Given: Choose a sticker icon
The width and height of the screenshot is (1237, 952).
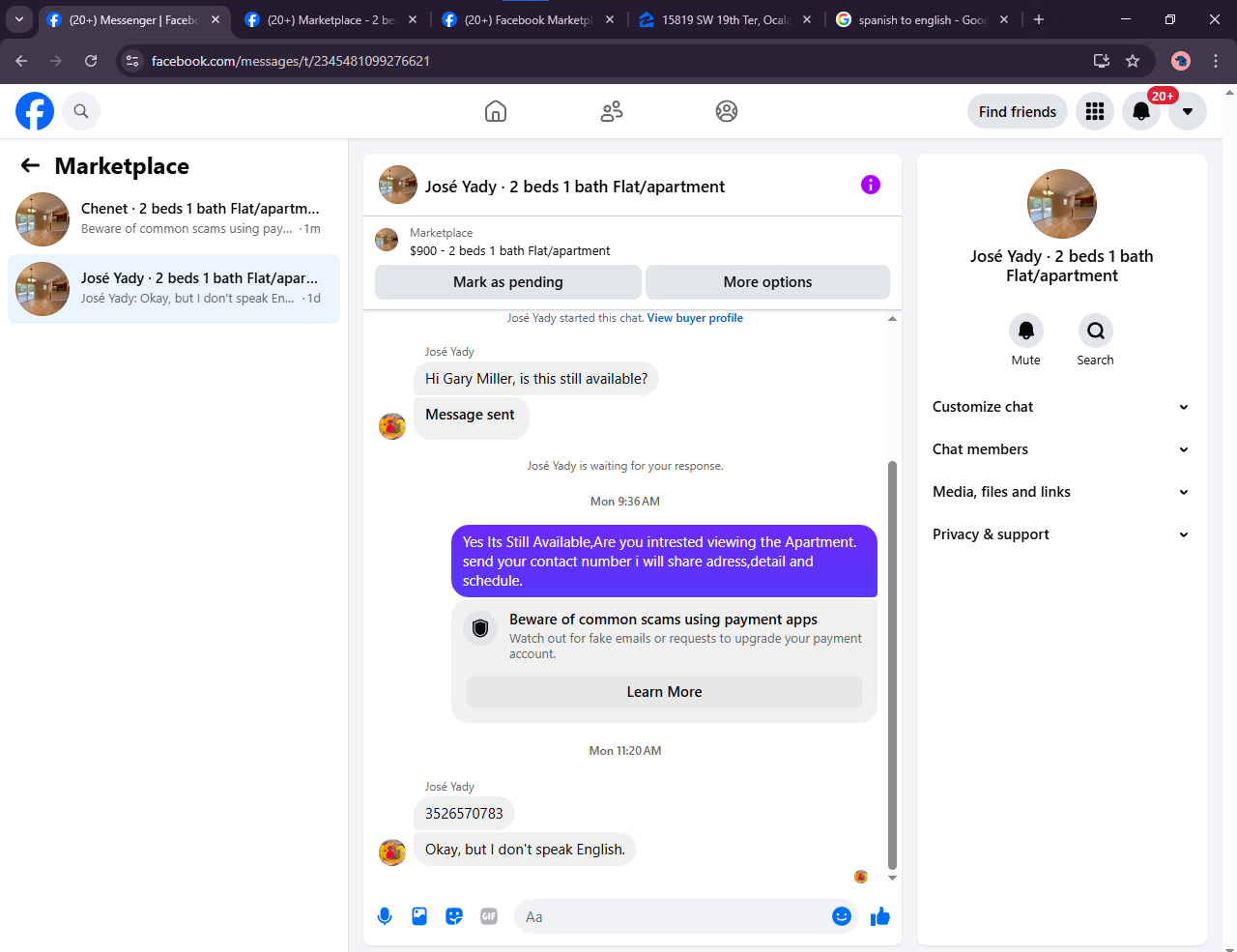Looking at the screenshot, I should (x=454, y=916).
